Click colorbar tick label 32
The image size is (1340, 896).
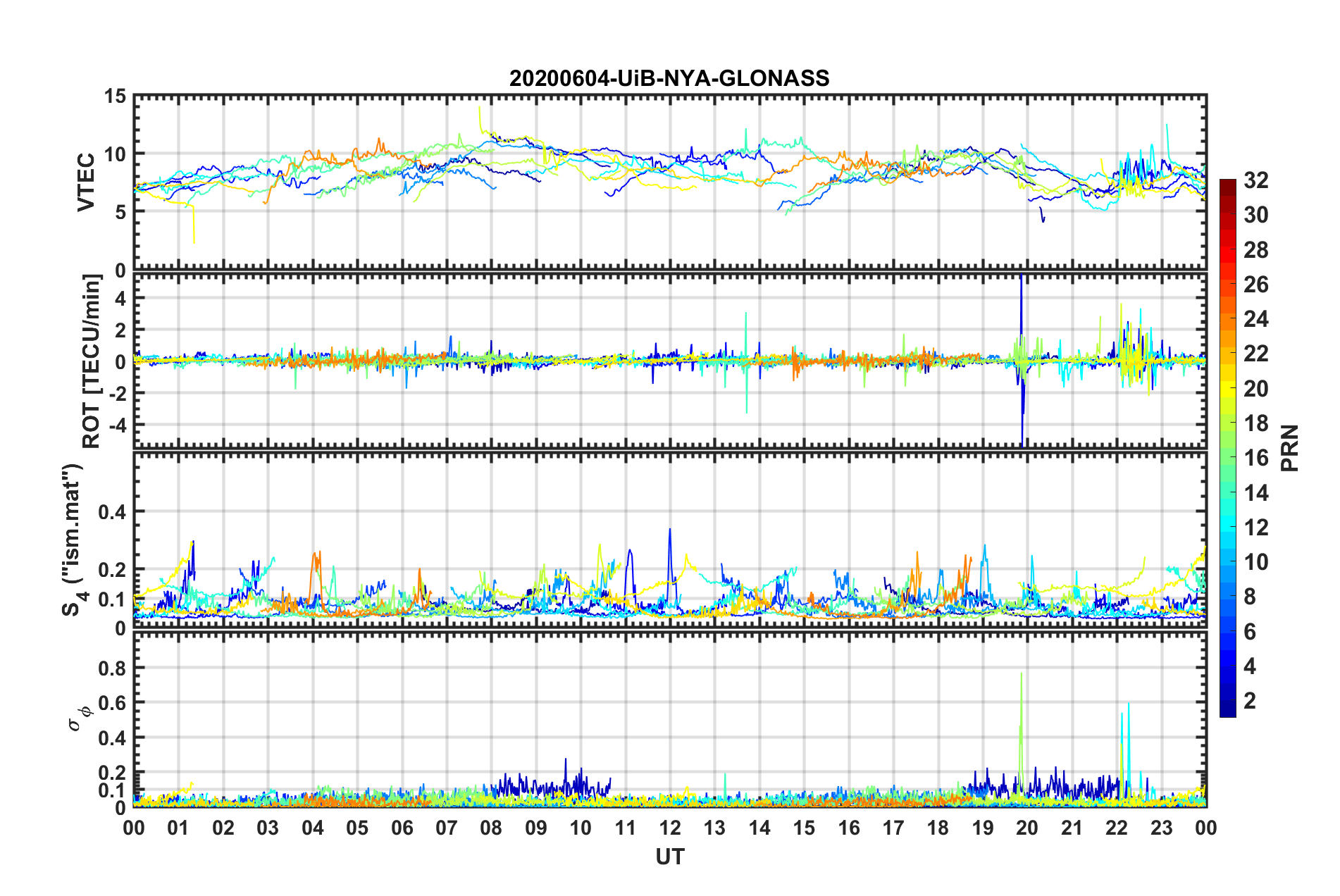1255,180
